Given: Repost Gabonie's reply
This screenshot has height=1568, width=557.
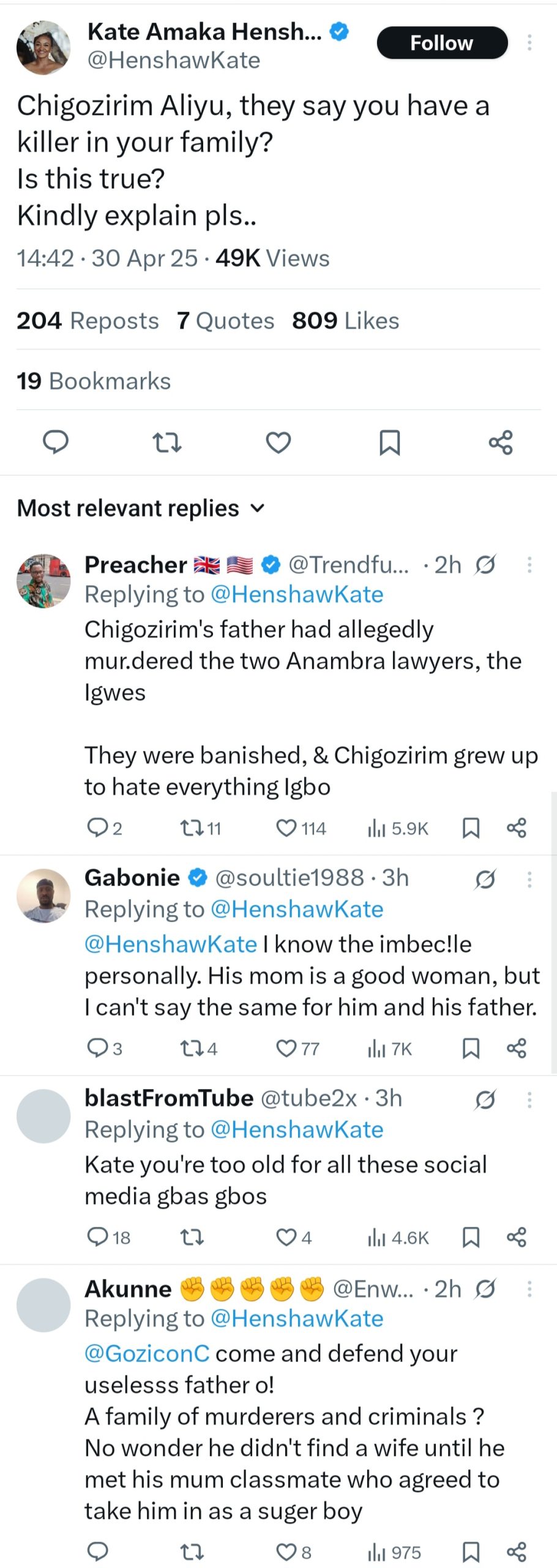Looking at the screenshot, I should pyautogui.click(x=189, y=1049).
